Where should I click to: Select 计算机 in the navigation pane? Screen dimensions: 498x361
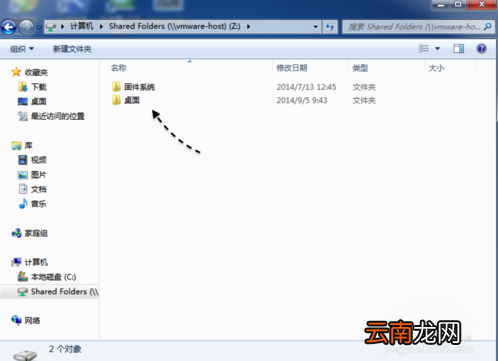(x=36, y=262)
